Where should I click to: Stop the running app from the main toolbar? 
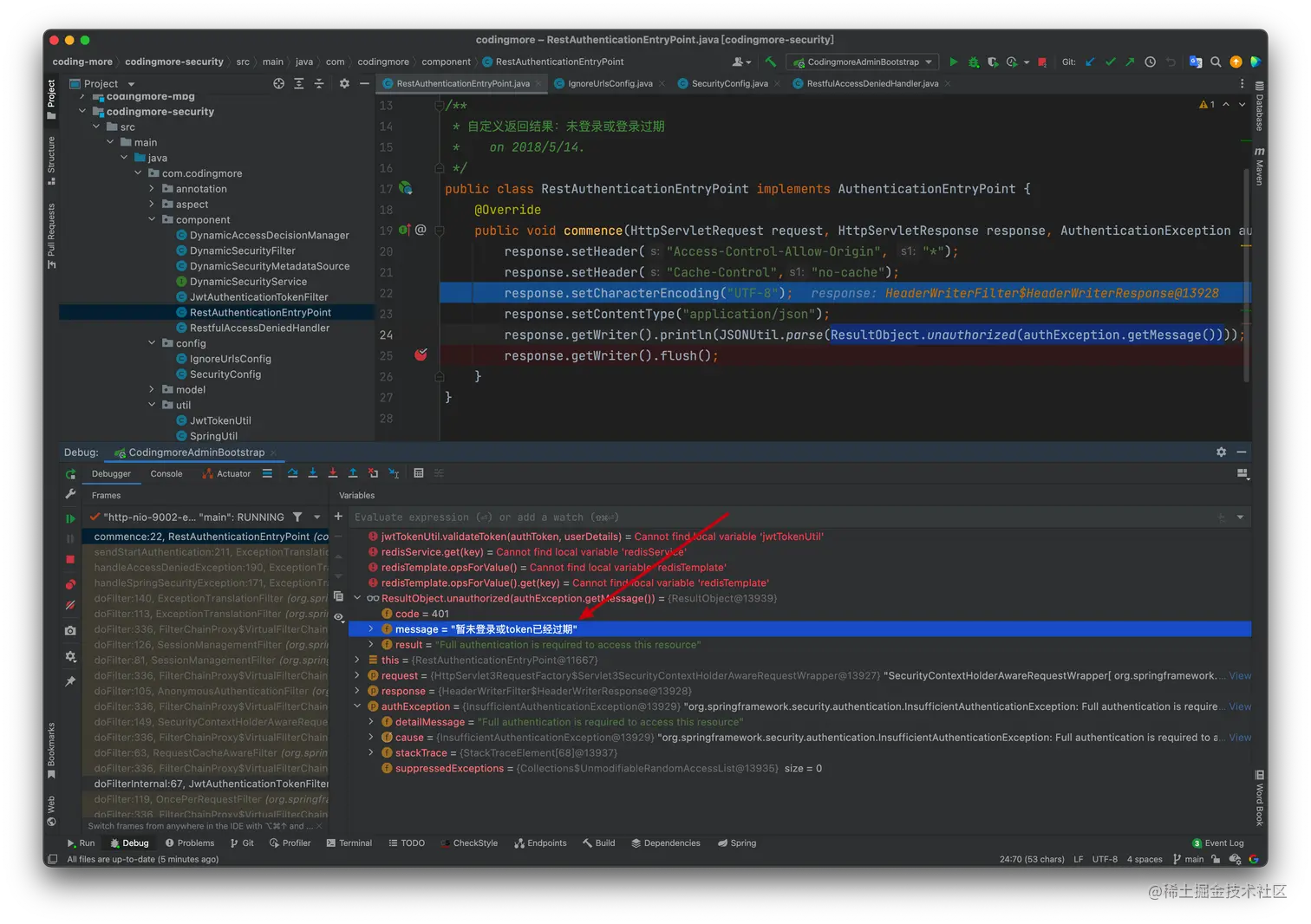[x=1042, y=62]
